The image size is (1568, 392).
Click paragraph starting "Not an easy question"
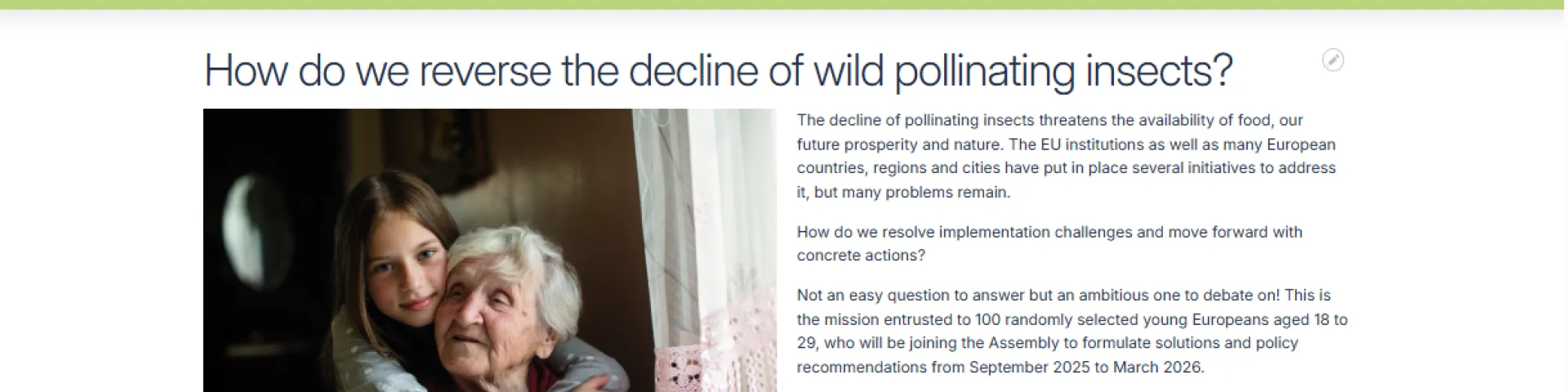coord(1072,331)
